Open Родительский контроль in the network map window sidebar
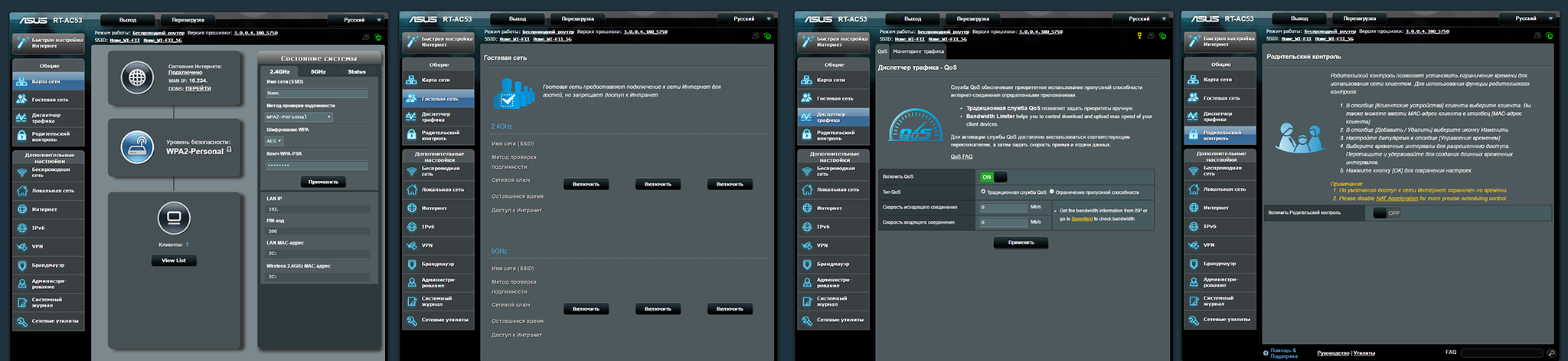 [x=48, y=136]
